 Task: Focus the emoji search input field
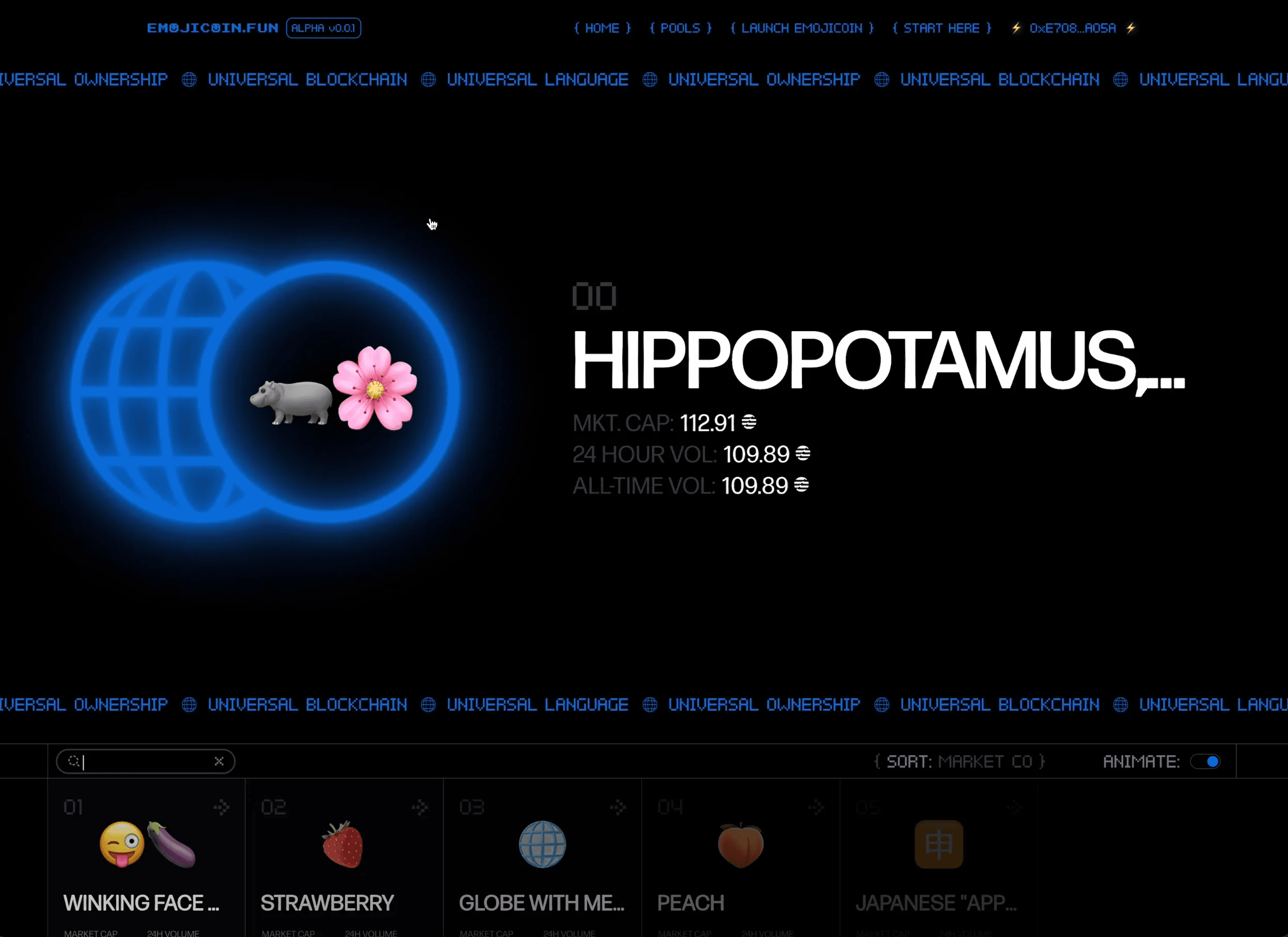(146, 761)
